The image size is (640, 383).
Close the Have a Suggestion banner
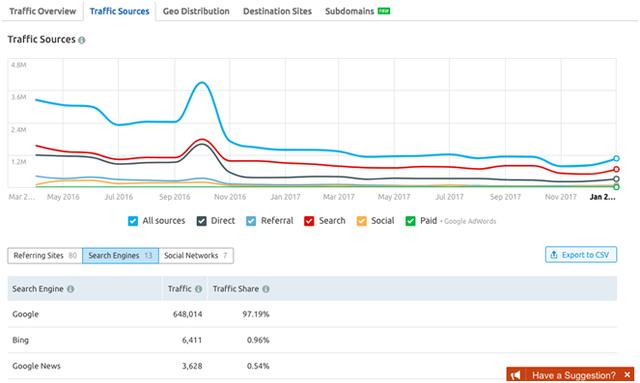[627, 374]
